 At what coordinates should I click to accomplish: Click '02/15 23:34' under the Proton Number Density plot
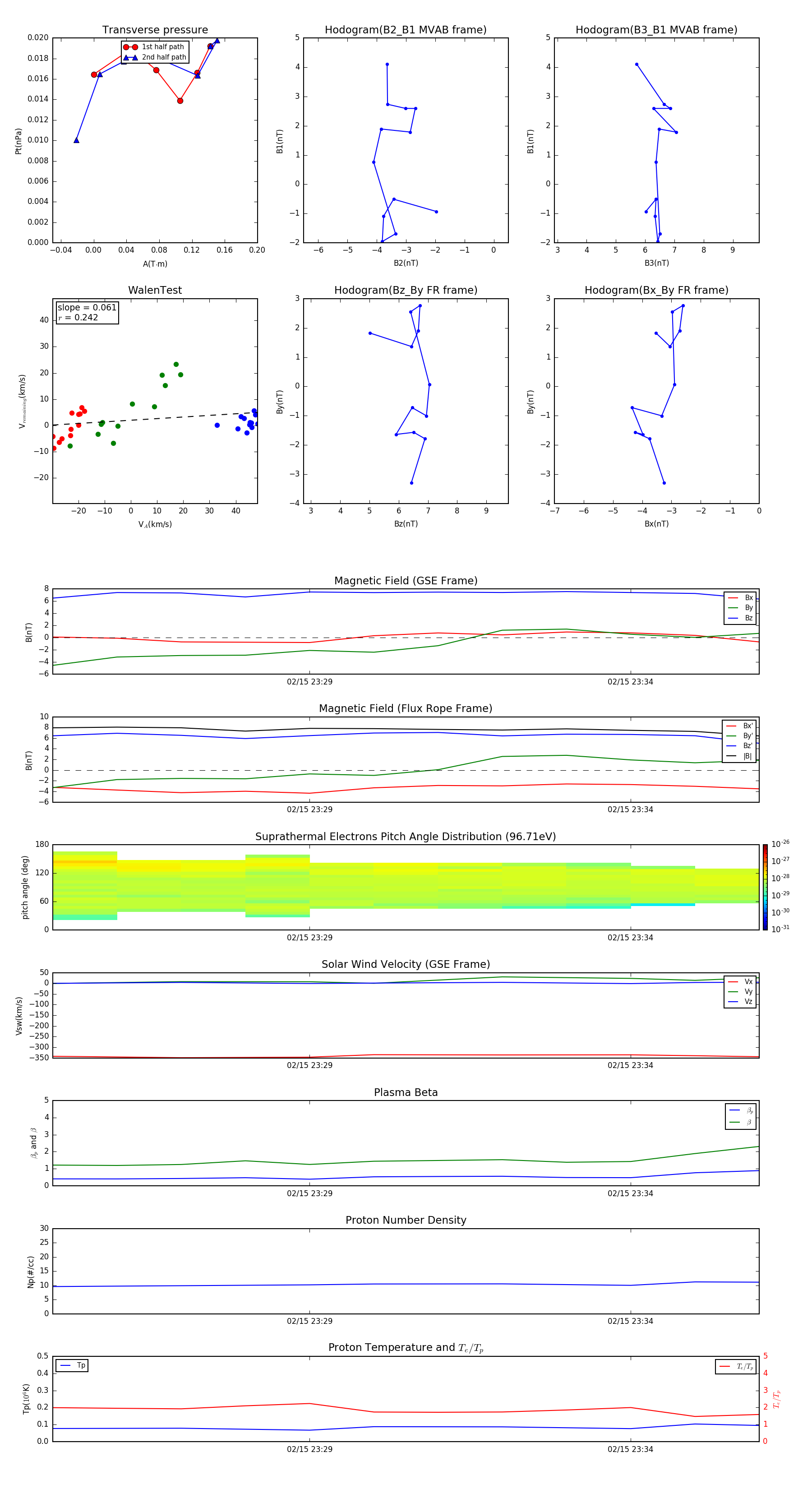pos(630,1321)
